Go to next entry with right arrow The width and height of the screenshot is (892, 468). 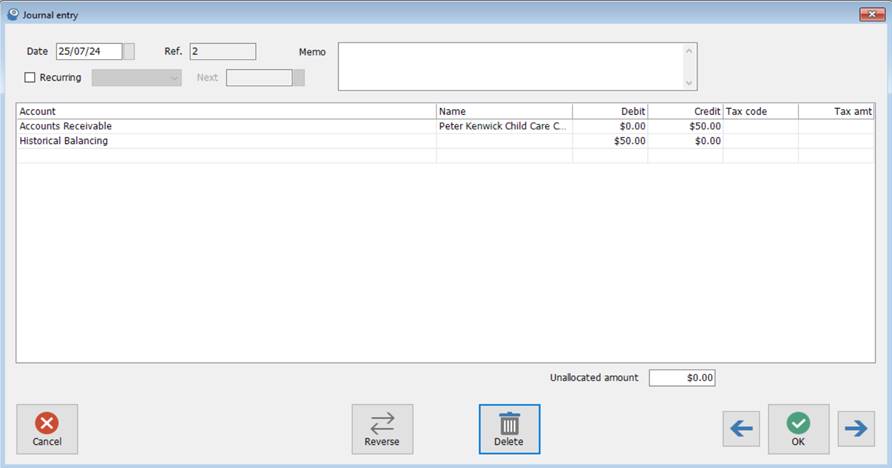tap(856, 429)
